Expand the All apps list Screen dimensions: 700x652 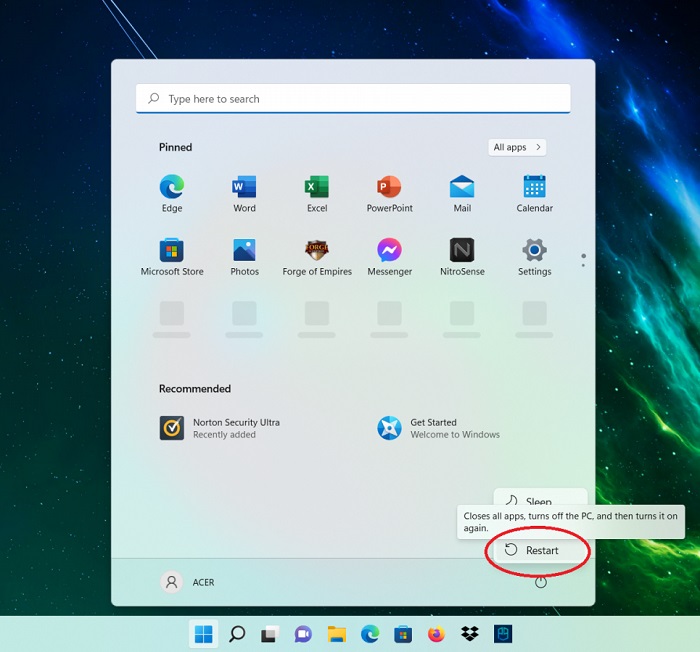click(x=517, y=148)
